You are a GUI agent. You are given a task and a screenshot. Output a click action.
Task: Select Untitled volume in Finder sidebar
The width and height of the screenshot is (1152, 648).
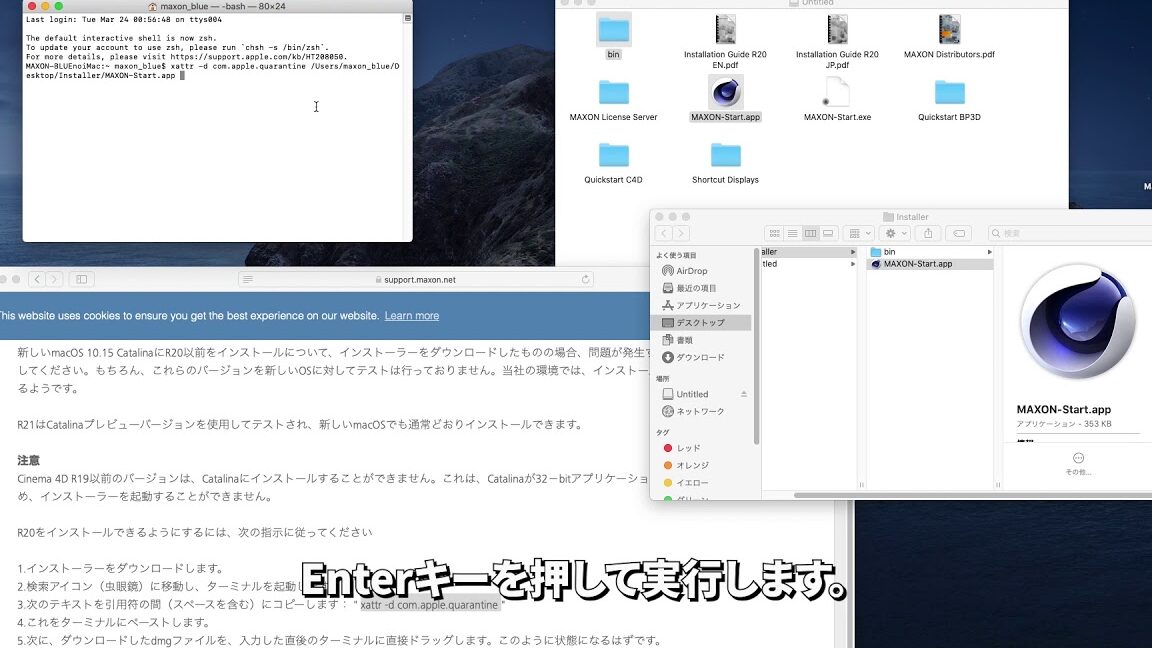(x=692, y=394)
